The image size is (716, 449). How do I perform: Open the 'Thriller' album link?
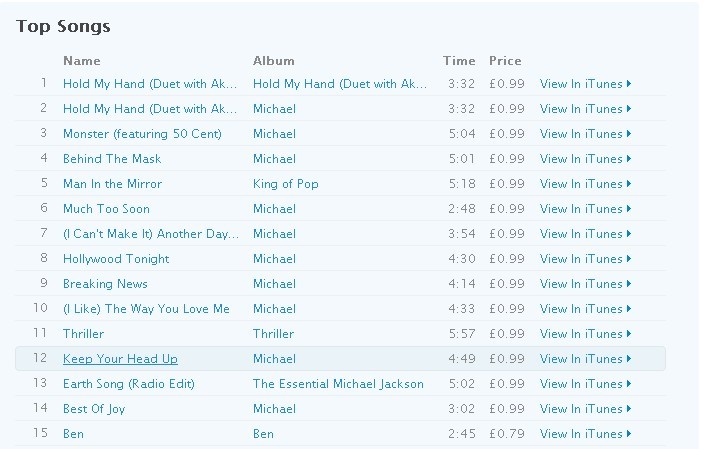click(x=273, y=334)
